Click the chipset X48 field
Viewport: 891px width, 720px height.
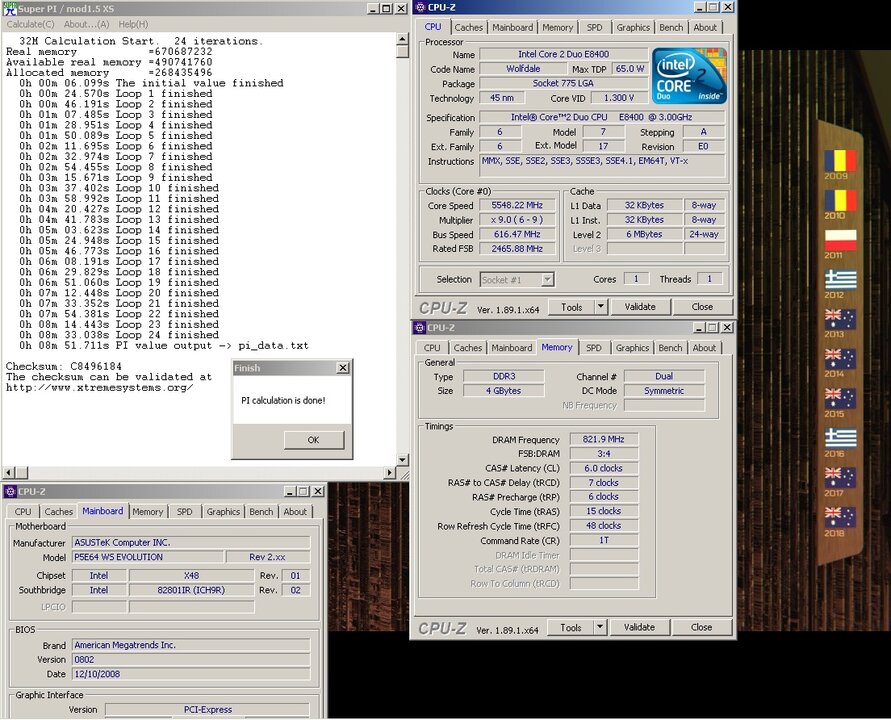pos(191,576)
